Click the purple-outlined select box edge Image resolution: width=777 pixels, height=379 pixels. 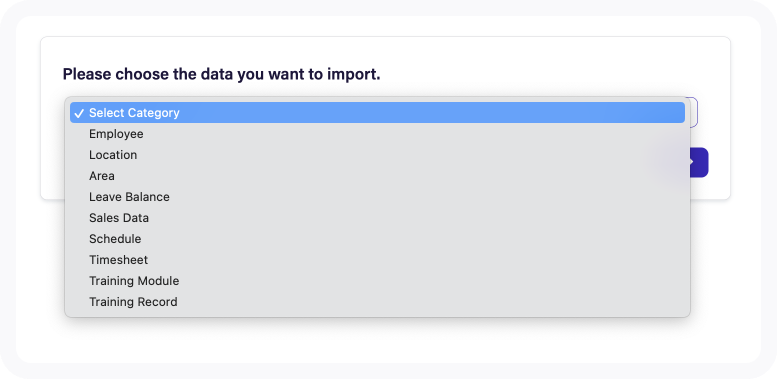click(x=694, y=112)
